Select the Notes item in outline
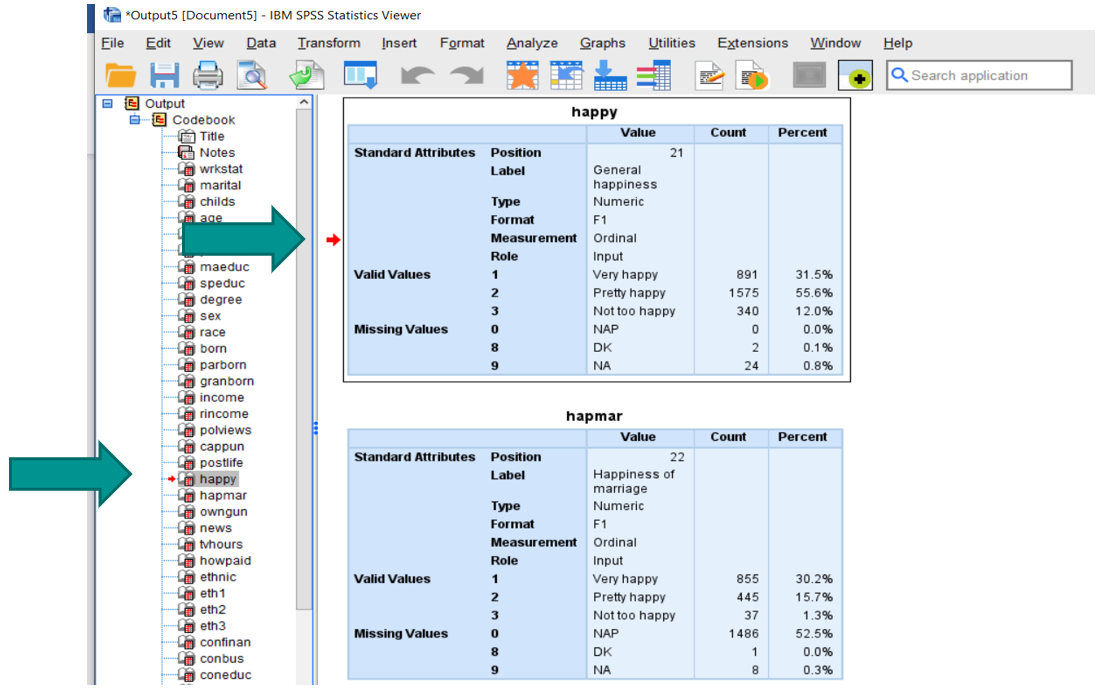The width and height of the screenshot is (1100, 688). pyautogui.click(x=217, y=152)
